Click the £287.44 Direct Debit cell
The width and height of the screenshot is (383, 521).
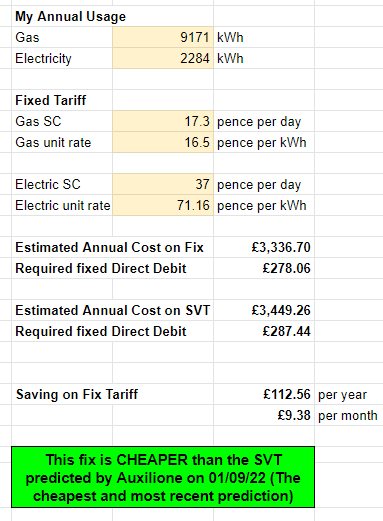[x=264, y=331]
